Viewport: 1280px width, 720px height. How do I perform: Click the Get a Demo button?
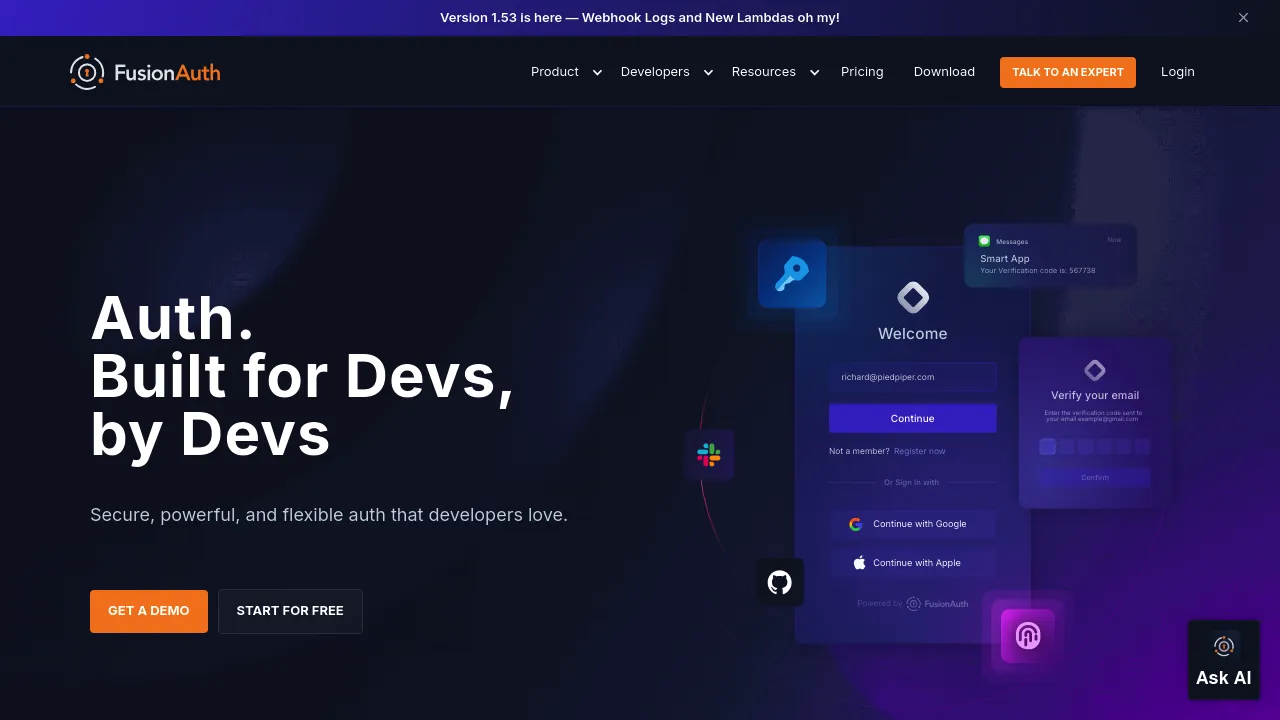[149, 611]
